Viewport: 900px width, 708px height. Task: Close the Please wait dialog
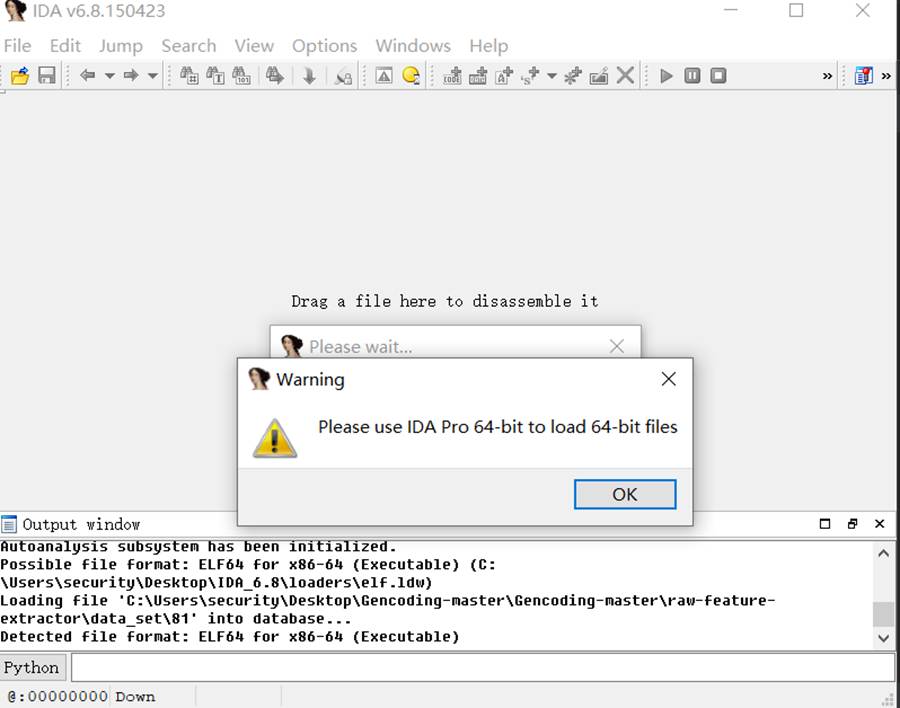coord(616,346)
